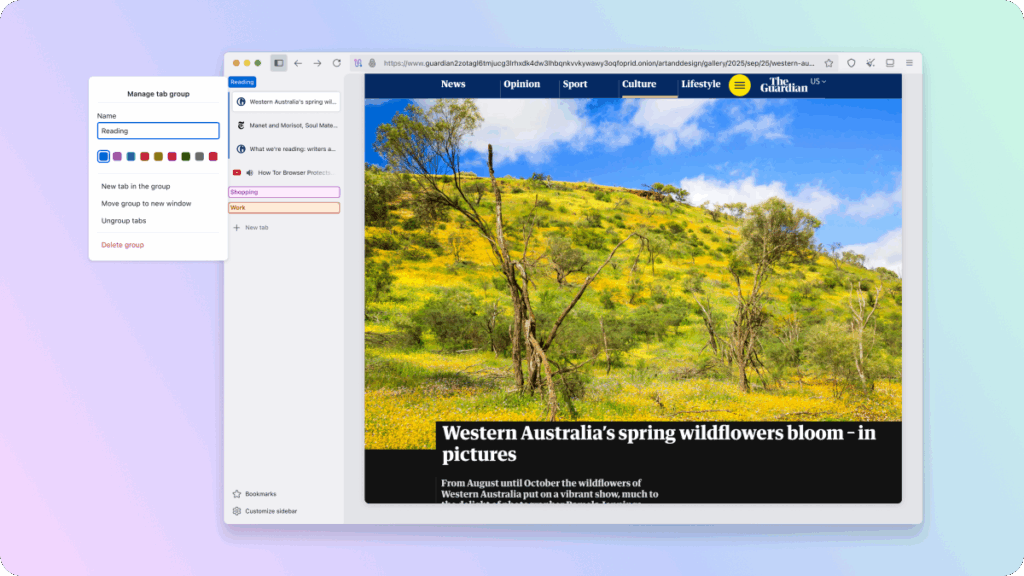This screenshot has height=576, width=1024.
Task: Click Delete group in the dialog
Action: 121,244
